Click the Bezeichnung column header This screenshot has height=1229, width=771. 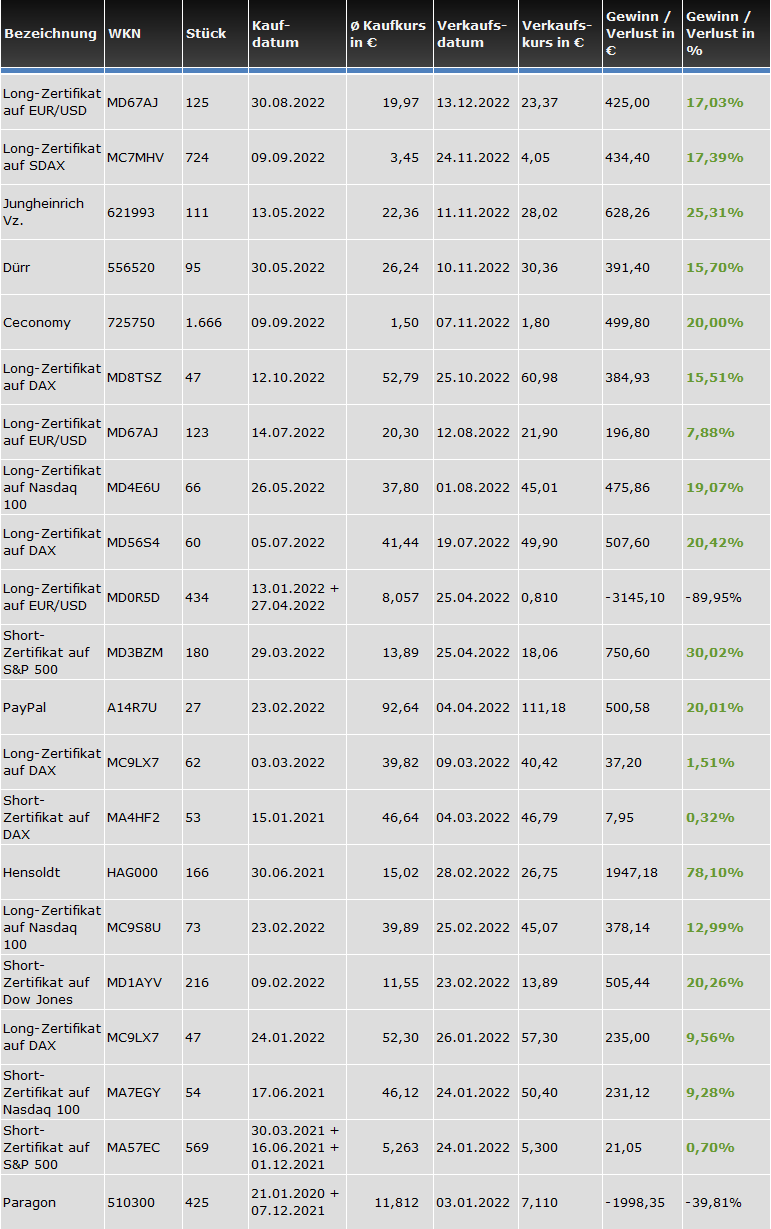coord(50,34)
